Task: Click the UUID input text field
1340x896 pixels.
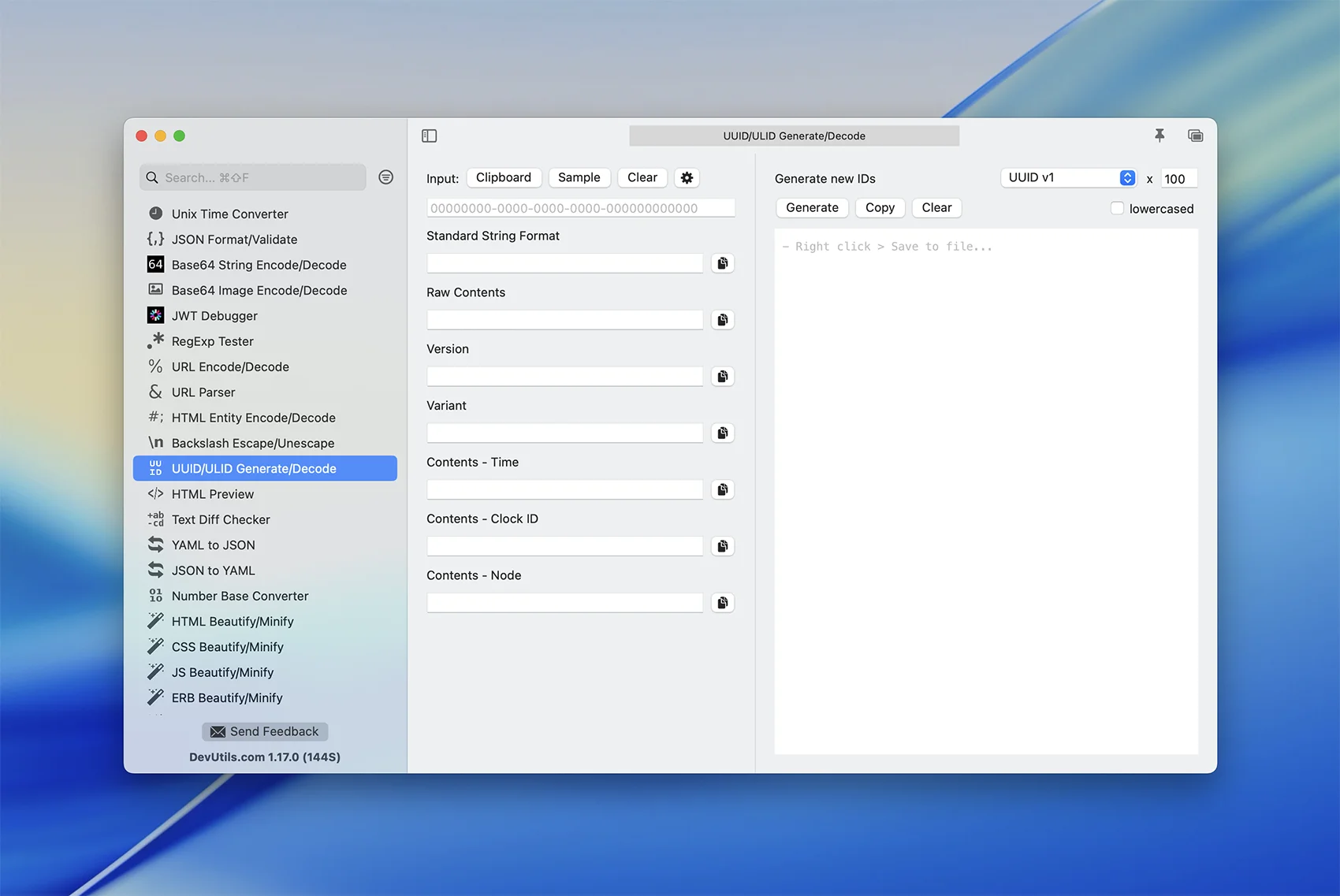Action: (x=580, y=208)
